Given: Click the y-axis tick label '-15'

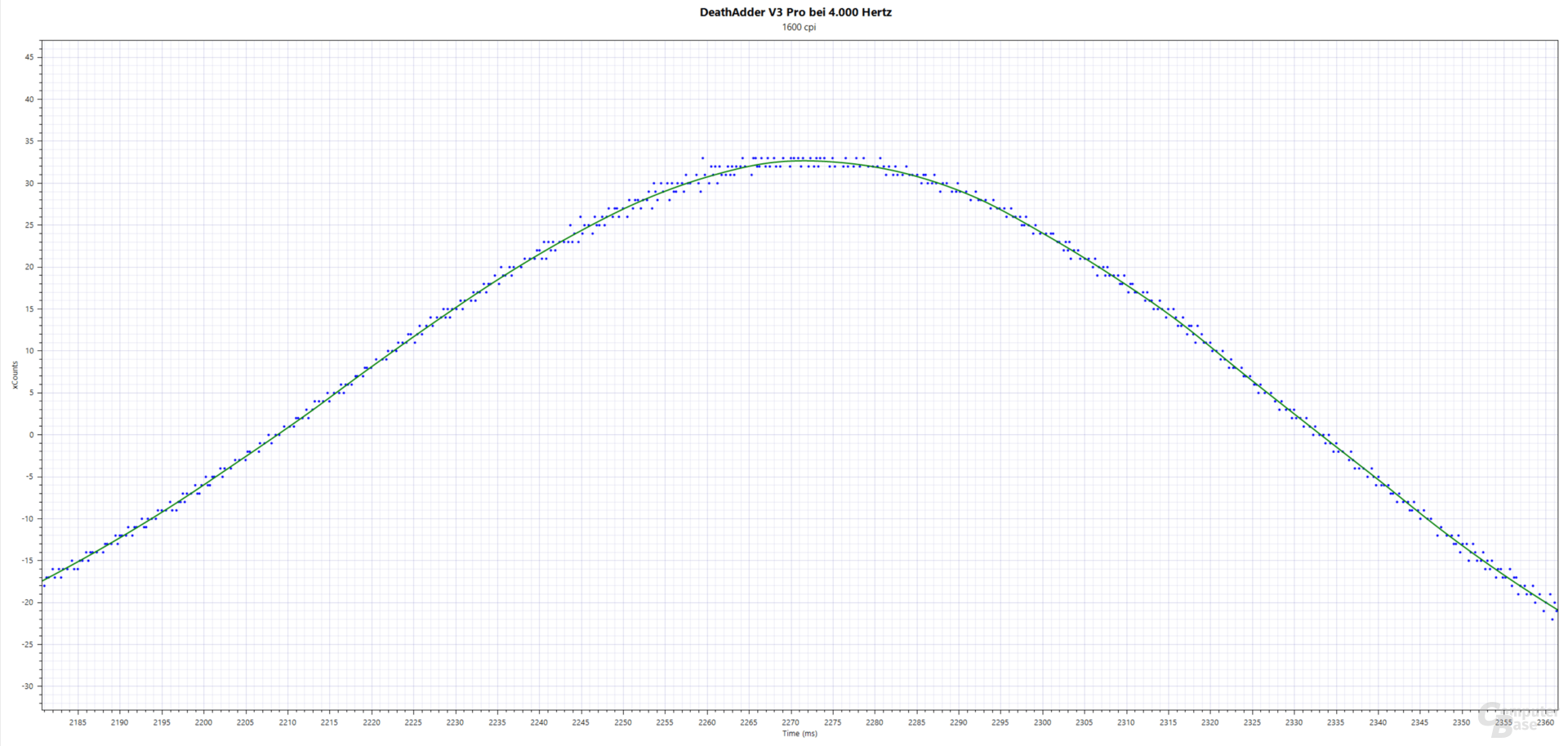Looking at the screenshot, I should coord(29,561).
